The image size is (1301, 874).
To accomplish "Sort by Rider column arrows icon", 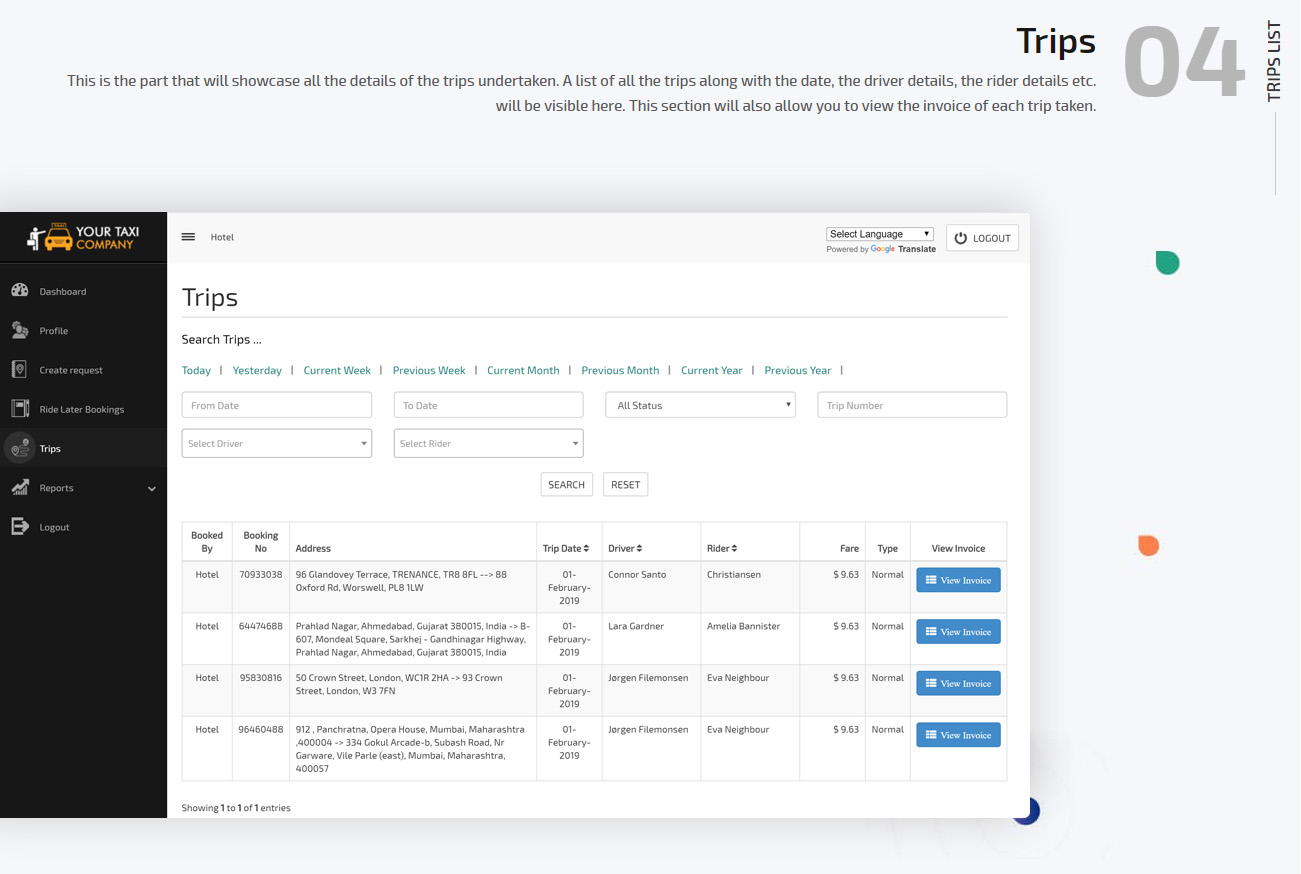I will (734, 548).
